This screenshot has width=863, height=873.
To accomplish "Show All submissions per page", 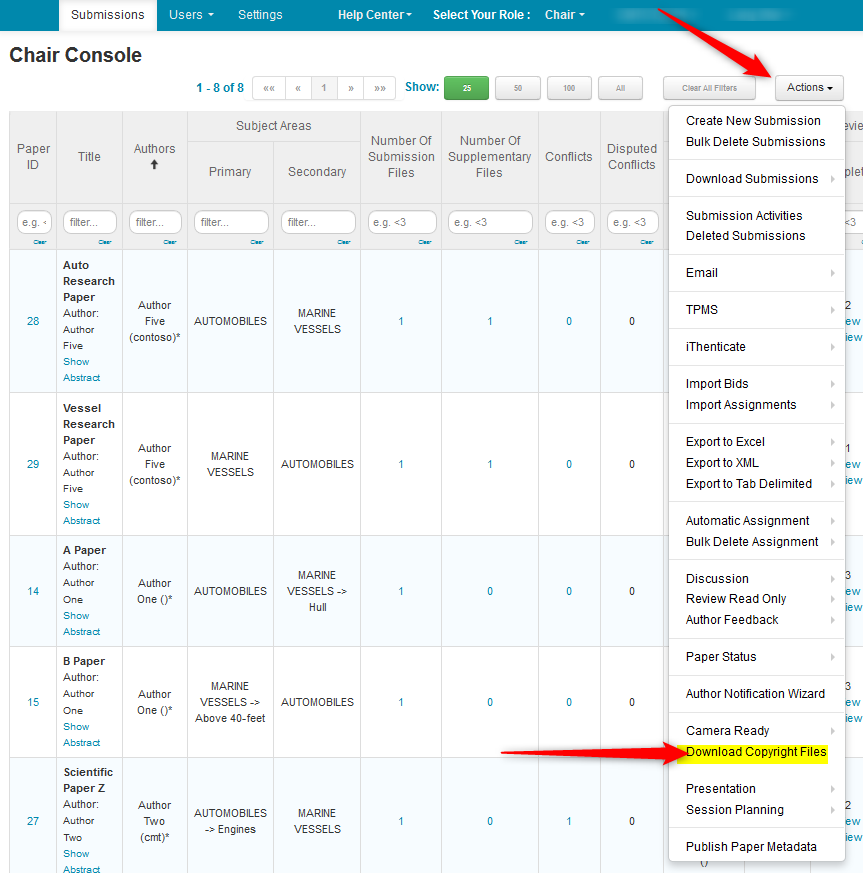I will pyautogui.click(x=620, y=88).
